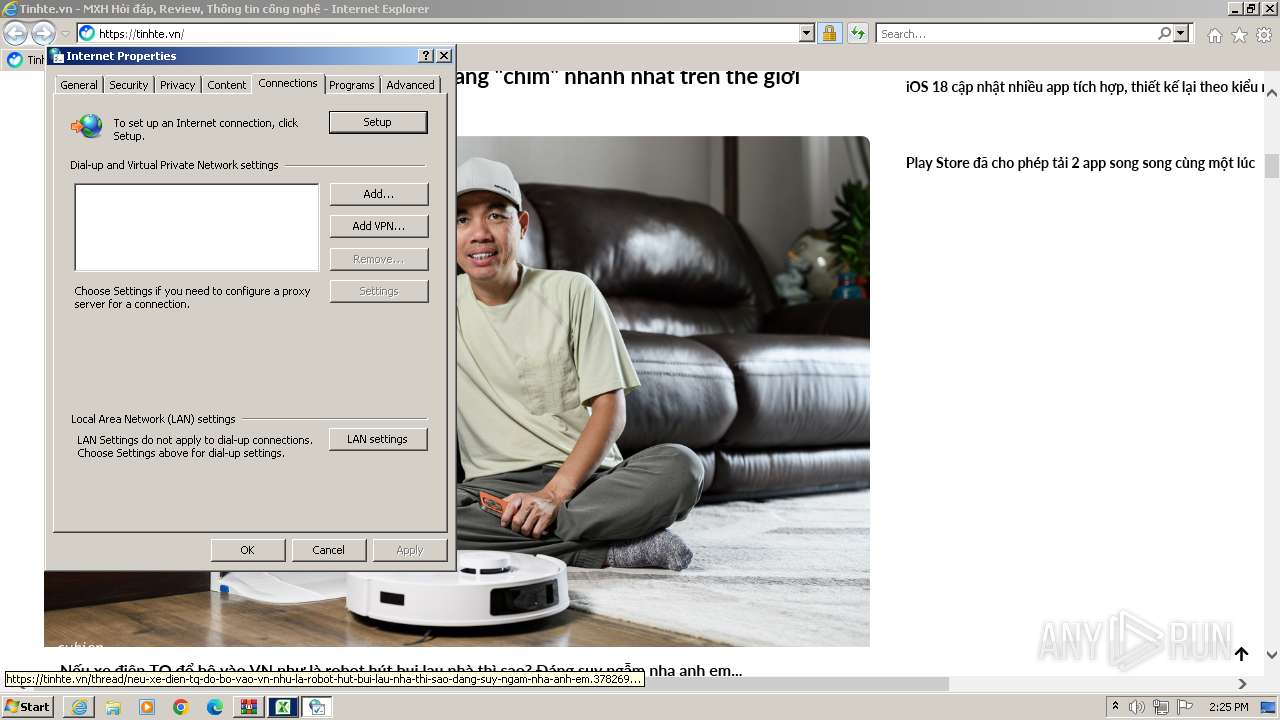This screenshot has height=720, width=1280.
Task: Click the address bar showing https://tinhte.vn/
Action: point(437,34)
